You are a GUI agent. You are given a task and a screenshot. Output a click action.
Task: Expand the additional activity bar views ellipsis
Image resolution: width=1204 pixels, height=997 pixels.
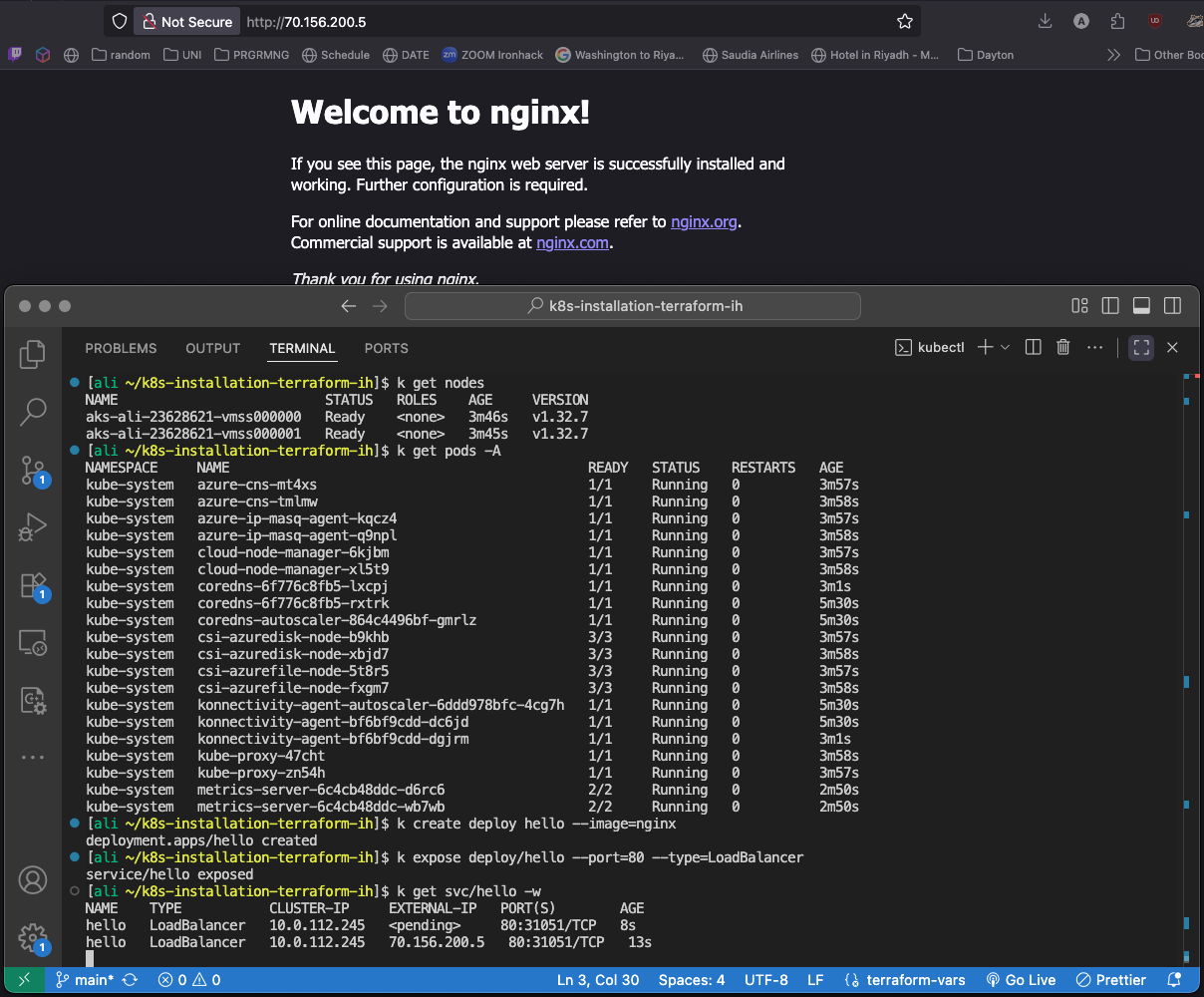[33, 758]
